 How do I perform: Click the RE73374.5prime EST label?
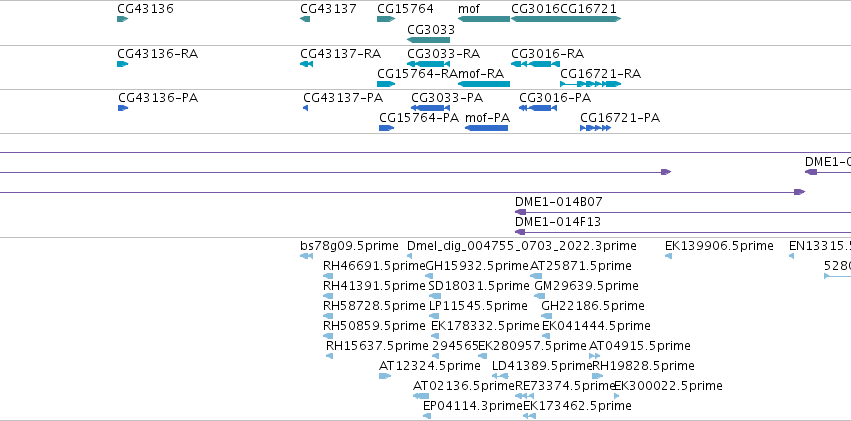[565, 386]
